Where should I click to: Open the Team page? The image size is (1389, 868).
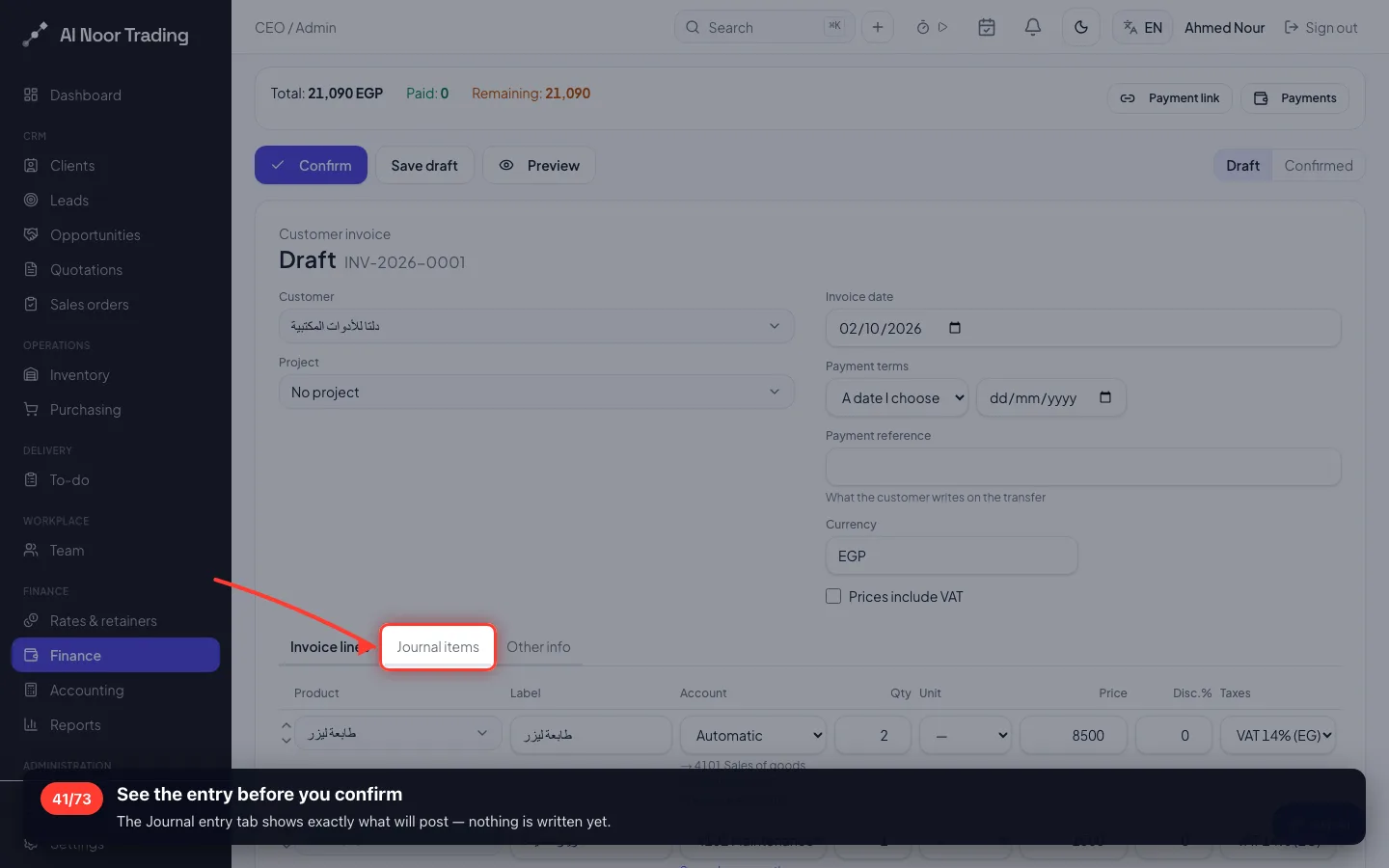[116, 550]
